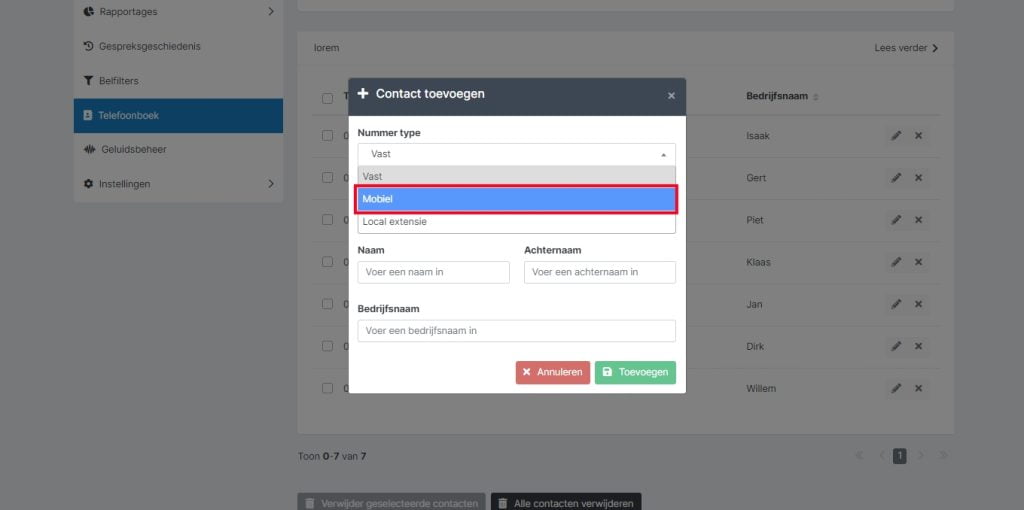The height and width of the screenshot is (510, 1024).
Task: Check the Klaas row checkbox
Action: pyautogui.click(x=327, y=262)
